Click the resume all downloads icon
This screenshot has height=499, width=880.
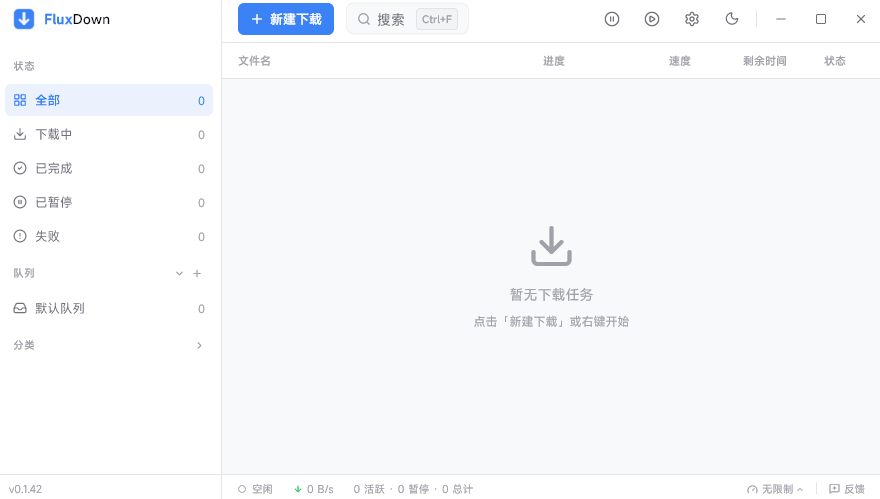pyautogui.click(x=652, y=19)
